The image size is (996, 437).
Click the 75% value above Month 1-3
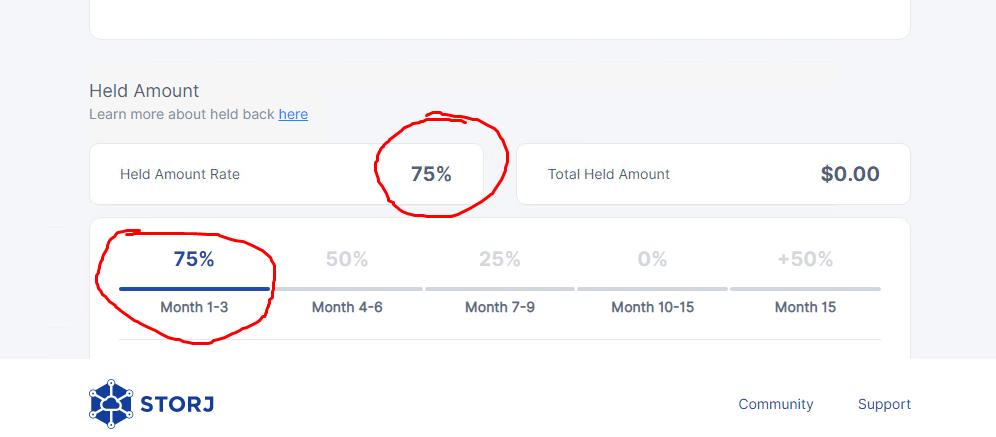[x=194, y=259]
